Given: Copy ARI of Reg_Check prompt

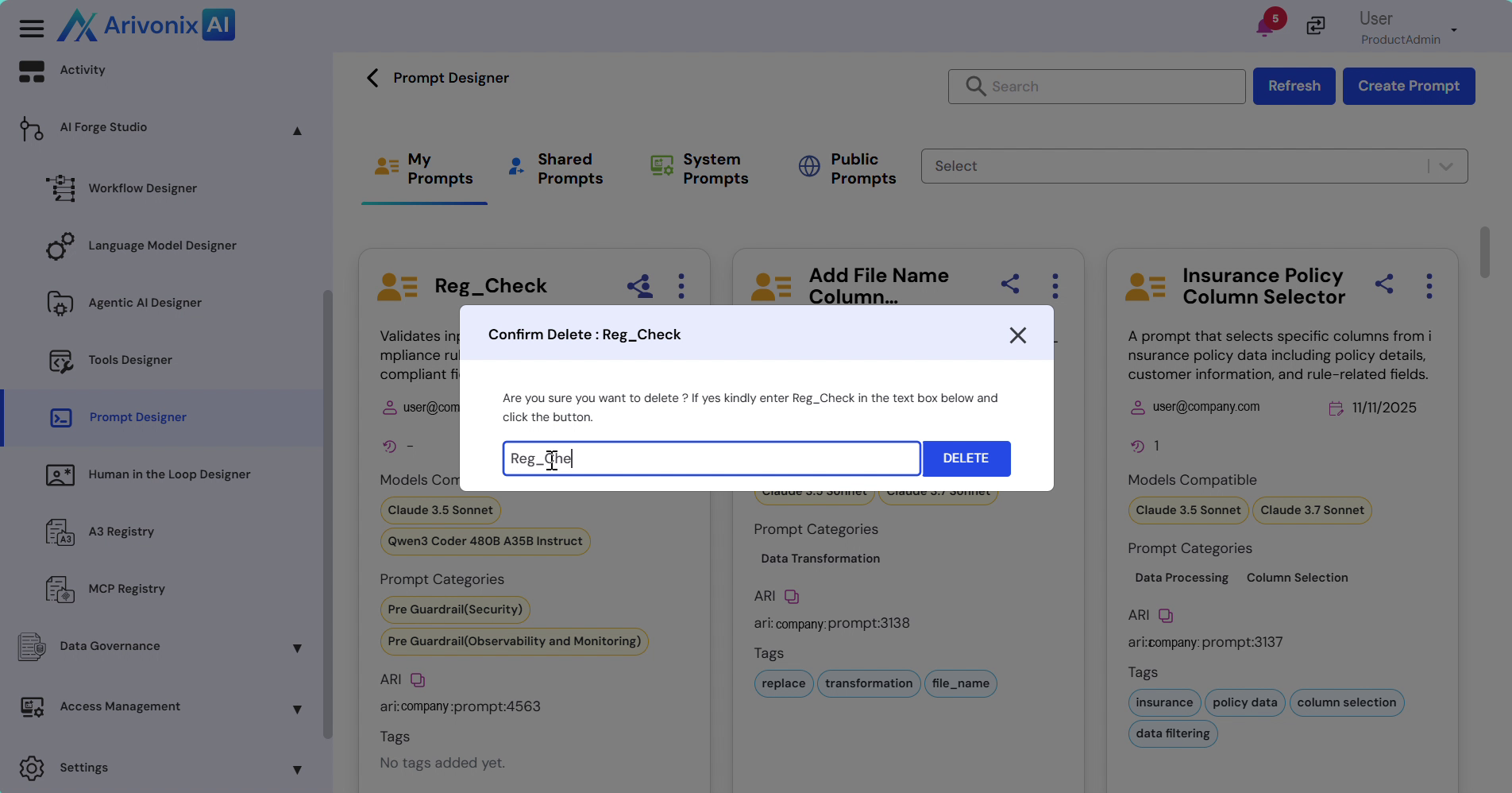Looking at the screenshot, I should tap(418, 679).
